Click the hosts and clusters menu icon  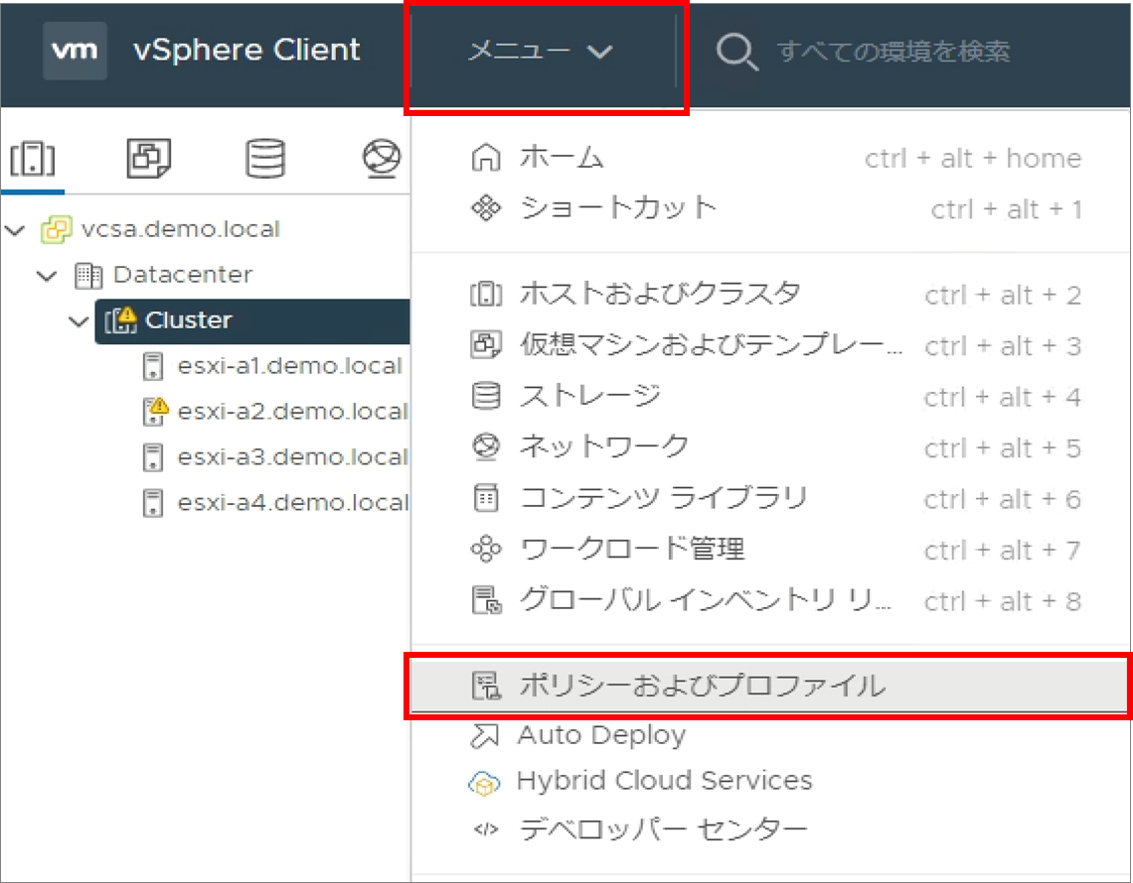[x=486, y=294]
